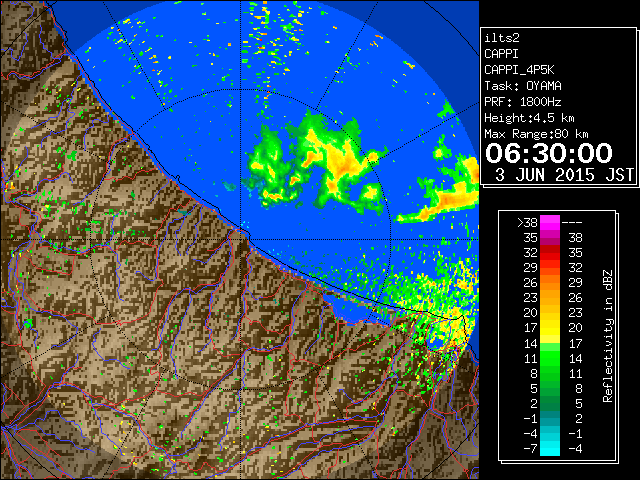Pick the yellow band of the color scale

pyautogui.click(x=550, y=328)
